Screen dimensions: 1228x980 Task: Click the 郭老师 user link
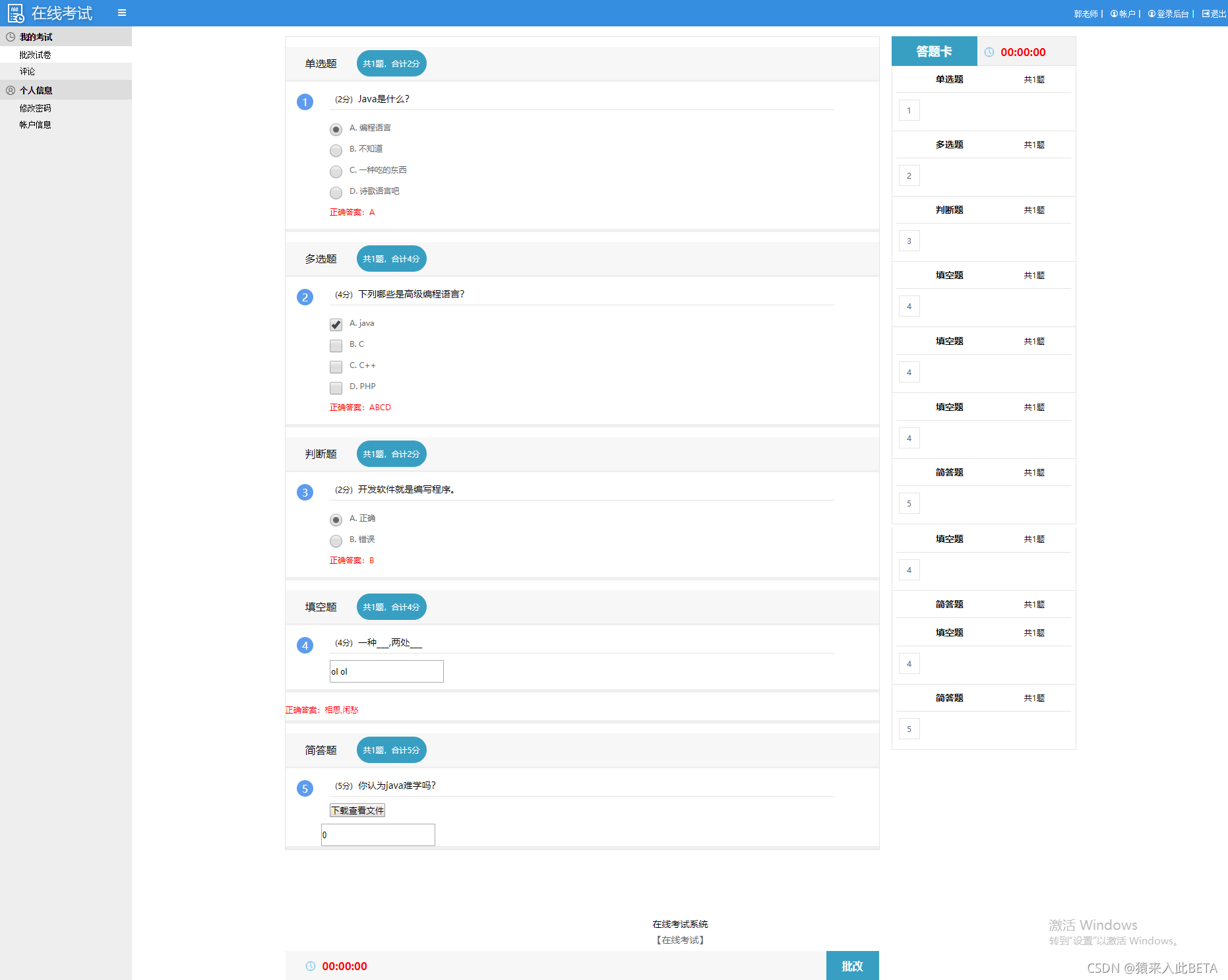click(1086, 14)
